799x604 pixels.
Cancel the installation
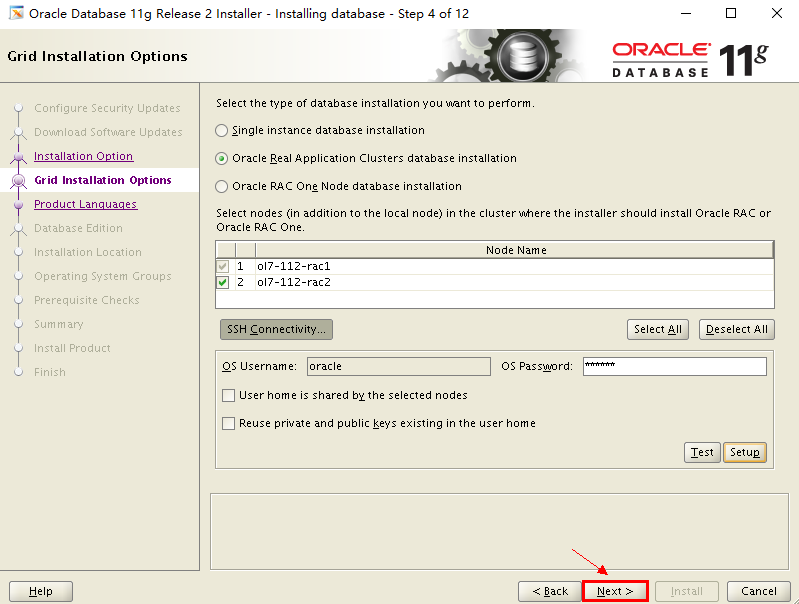tap(759, 591)
